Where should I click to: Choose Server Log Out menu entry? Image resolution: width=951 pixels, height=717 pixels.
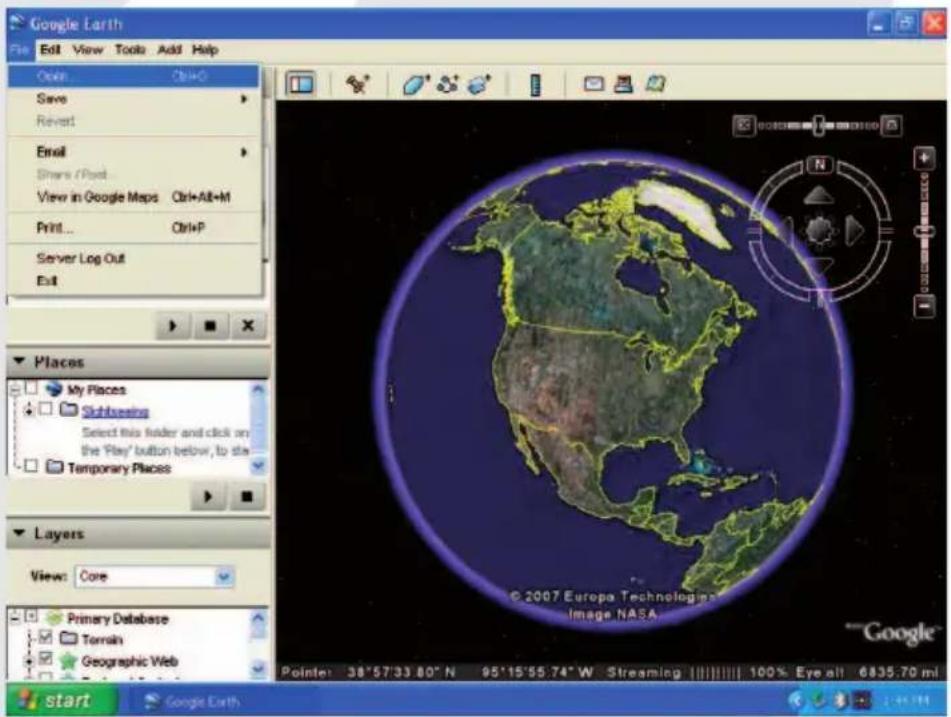pos(133,258)
